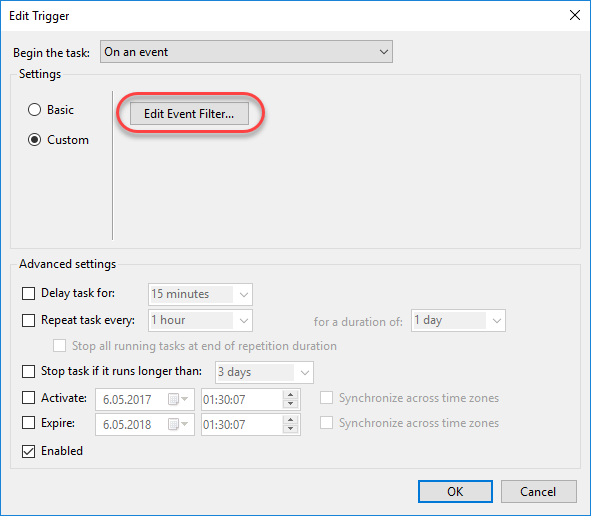Click the Edit Event Filter button
Image resolution: width=591 pixels, height=516 pixels.
click(x=189, y=113)
